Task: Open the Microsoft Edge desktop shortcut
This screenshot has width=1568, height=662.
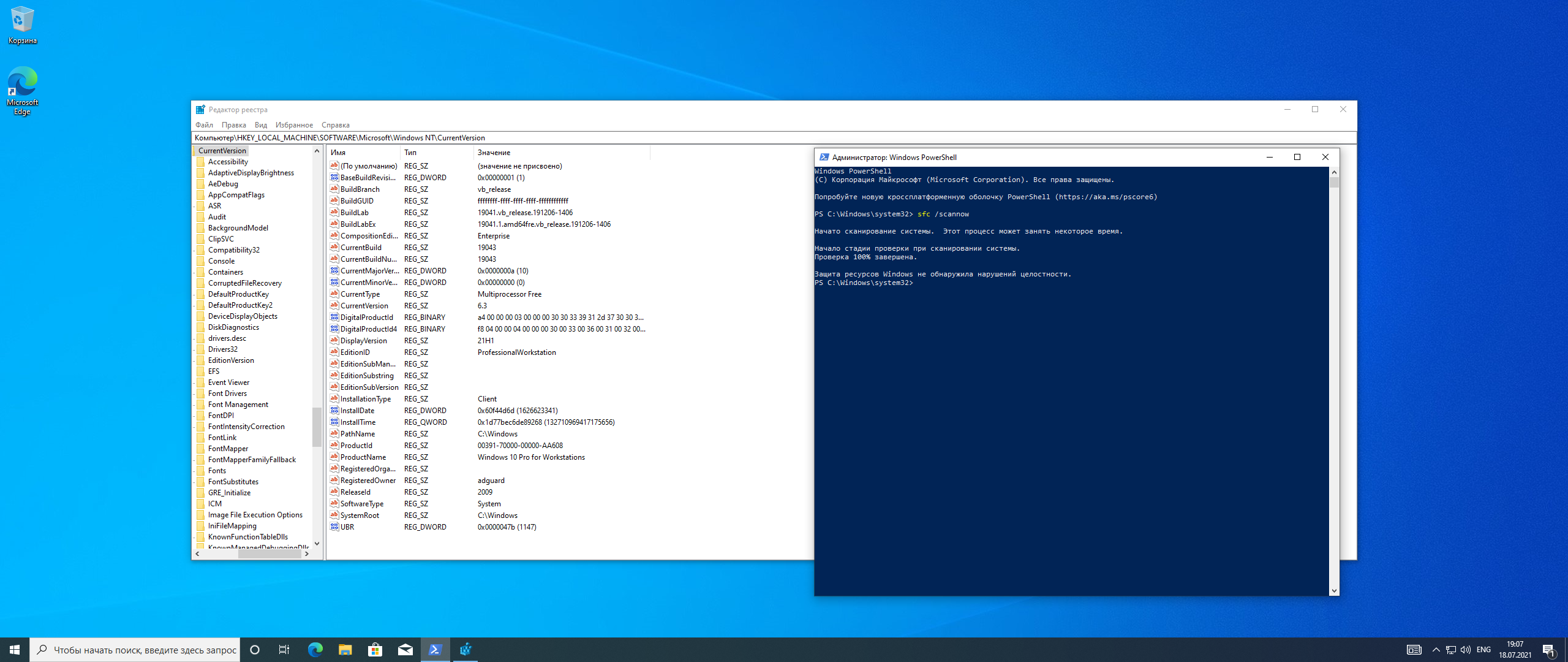Action: coord(22,90)
